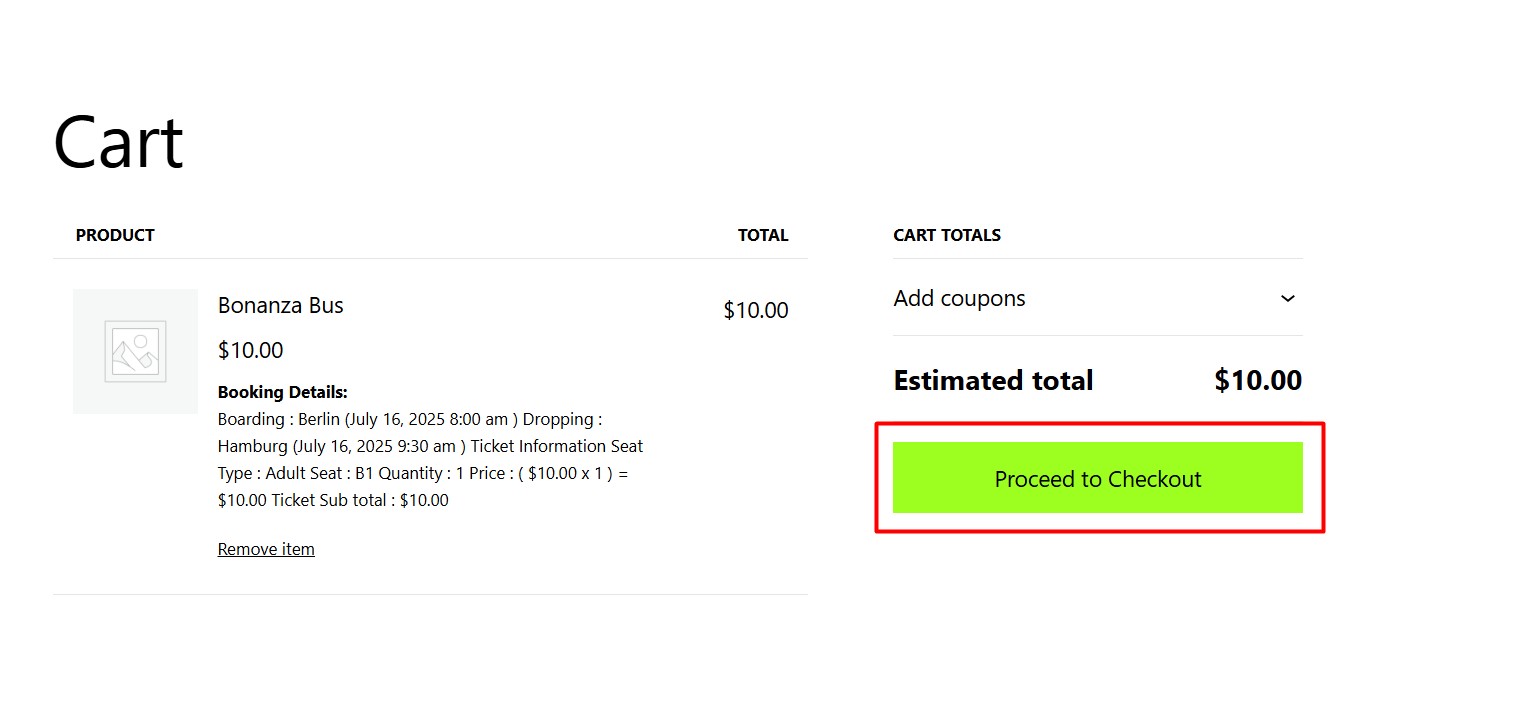
Task: Remove item from the cart
Action: point(266,549)
